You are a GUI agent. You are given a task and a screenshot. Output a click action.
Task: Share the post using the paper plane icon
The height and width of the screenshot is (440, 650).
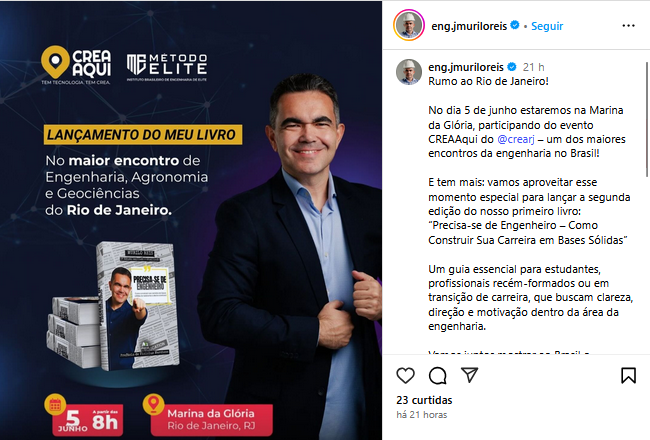(x=470, y=375)
